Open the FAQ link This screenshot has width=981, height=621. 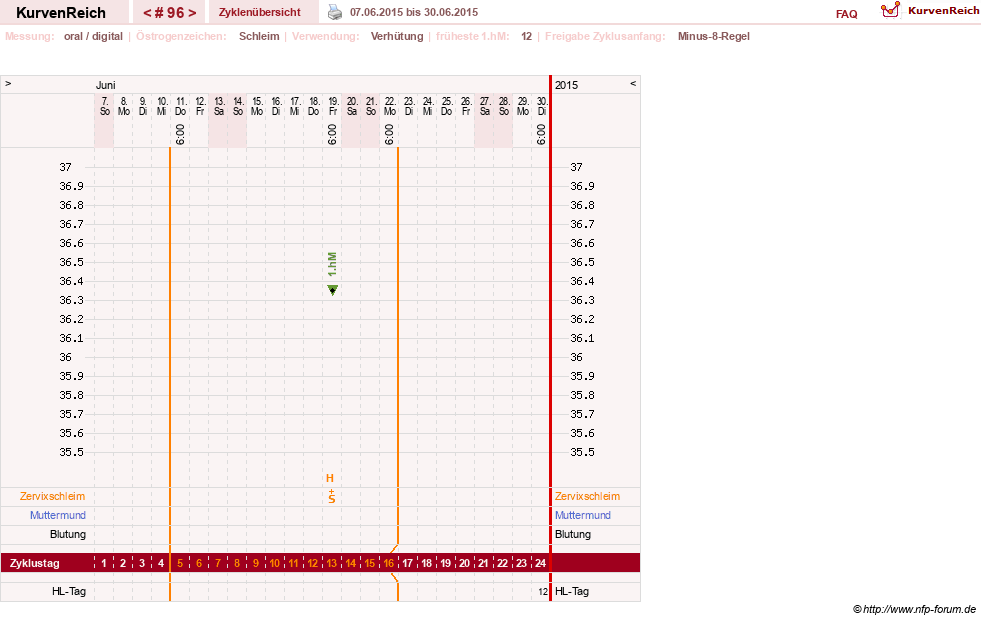(x=846, y=14)
